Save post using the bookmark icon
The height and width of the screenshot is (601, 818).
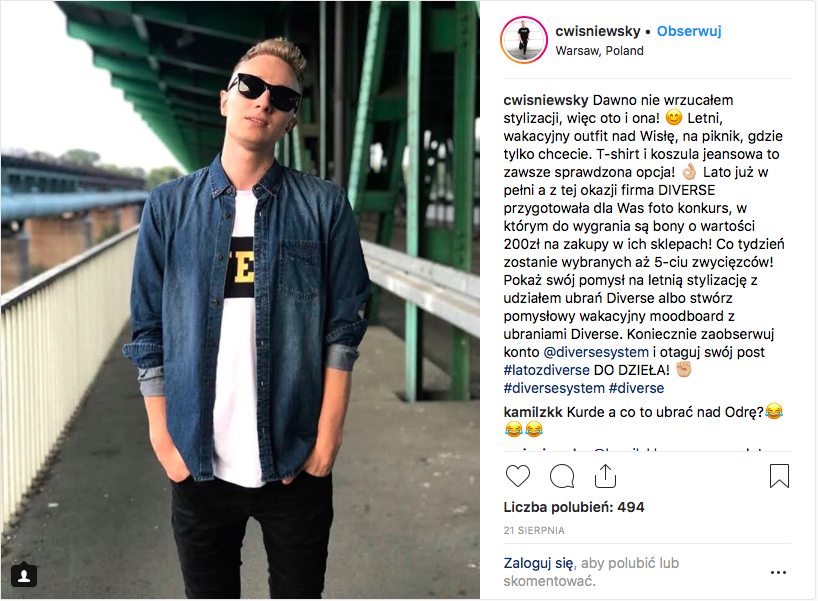click(779, 476)
